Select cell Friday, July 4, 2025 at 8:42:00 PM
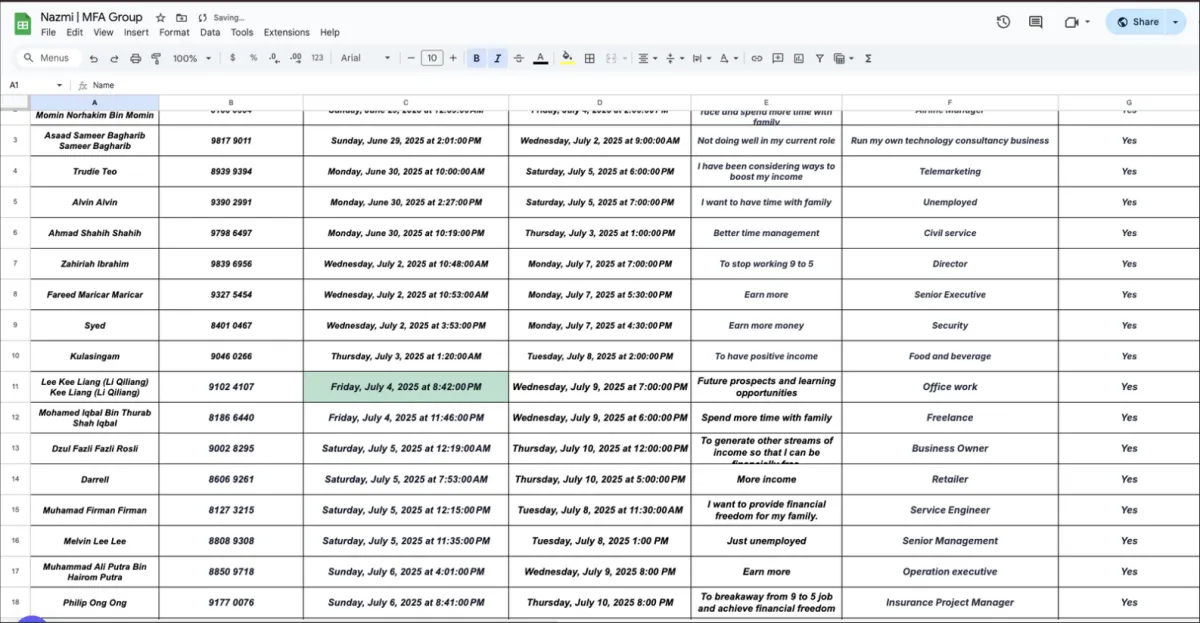This screenshot has height=623, width=1200. (406, 387)
